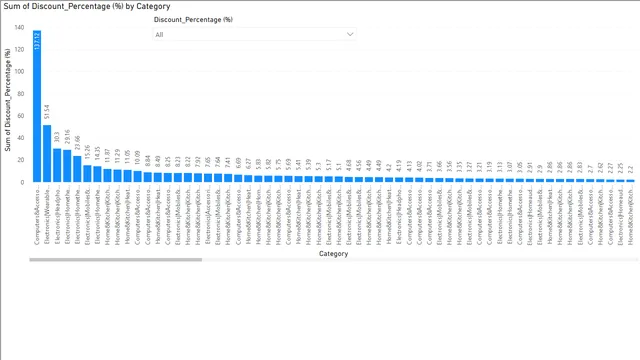Select the bar with value 11.87
Viewport: 640px width, 360px height.
click(x=107, y=176)
